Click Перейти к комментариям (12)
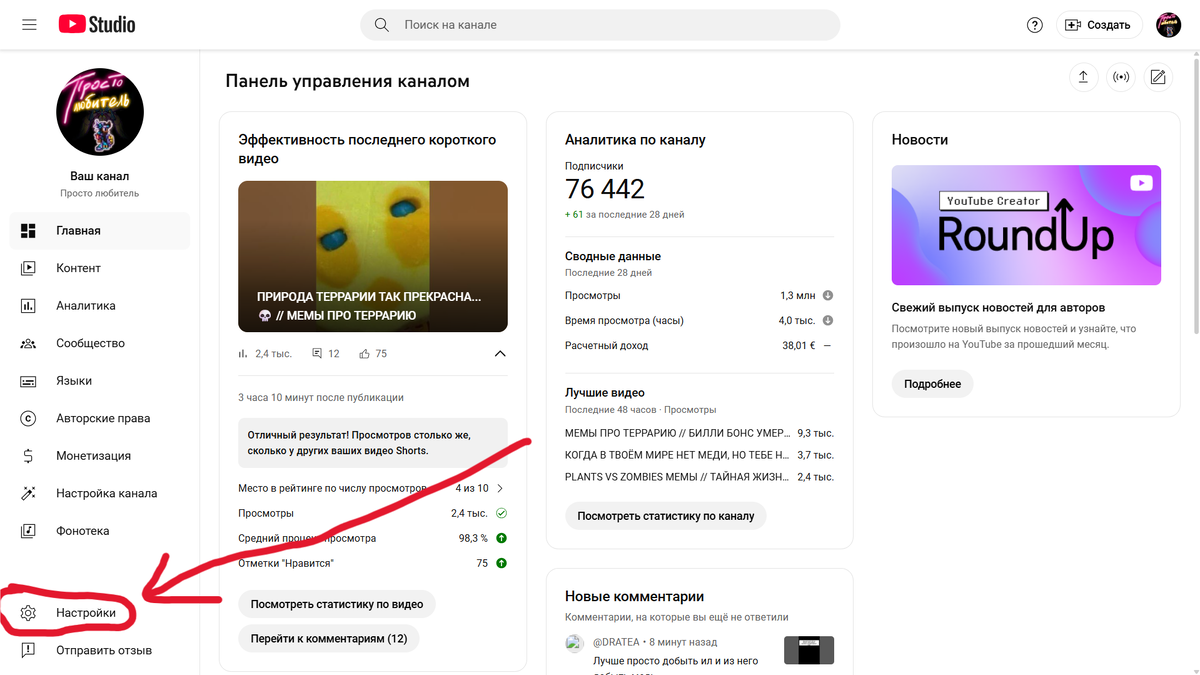 (329, 638)
